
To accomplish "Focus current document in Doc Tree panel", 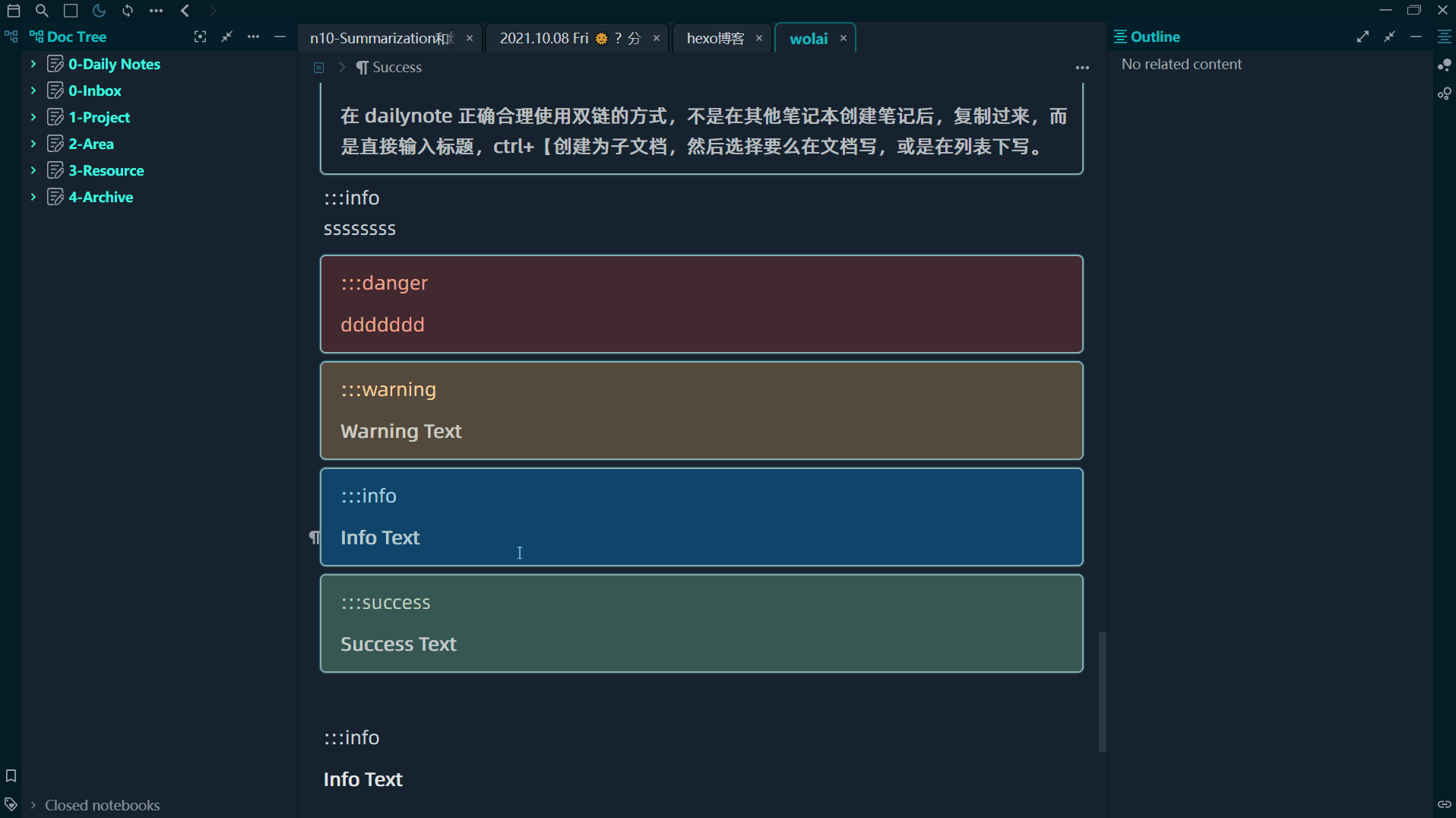I will 200,36.
